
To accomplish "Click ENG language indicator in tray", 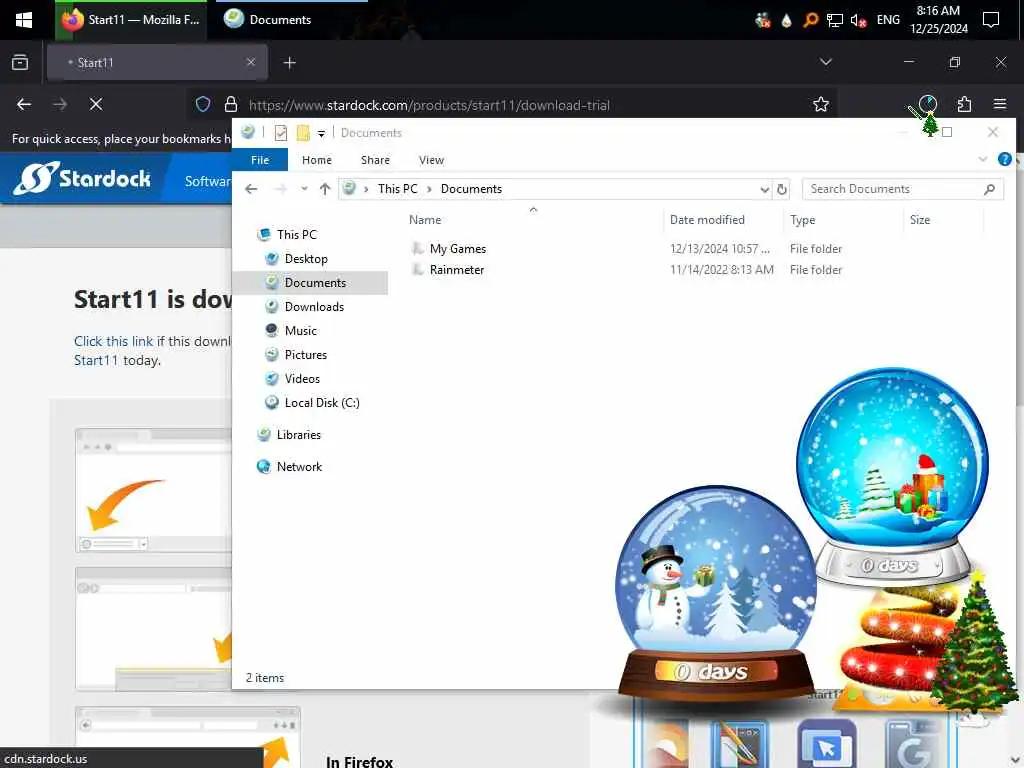I will [x=888, y=20].
